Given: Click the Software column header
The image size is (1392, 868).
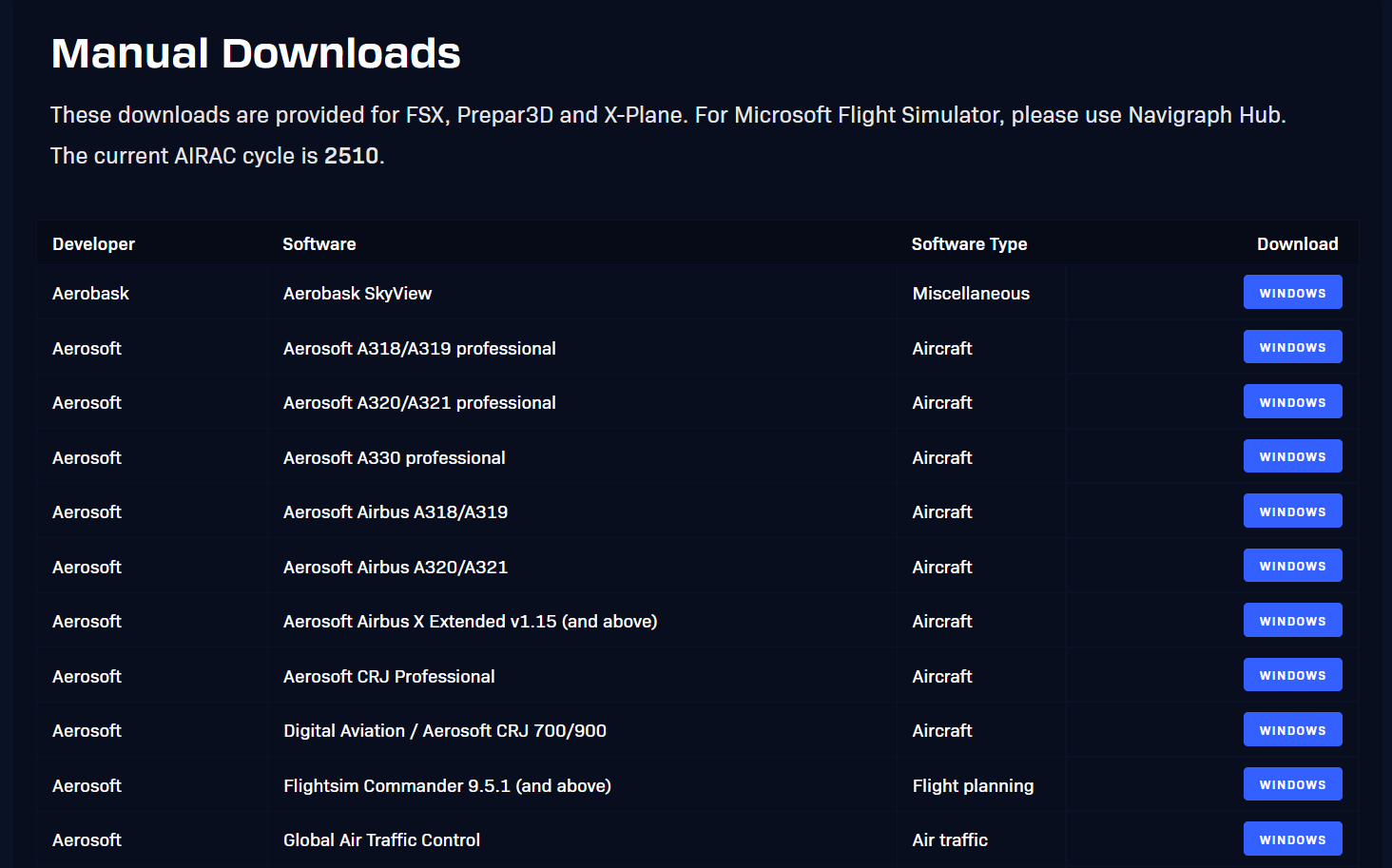Looking at the screenshot, I should [319, 244].
